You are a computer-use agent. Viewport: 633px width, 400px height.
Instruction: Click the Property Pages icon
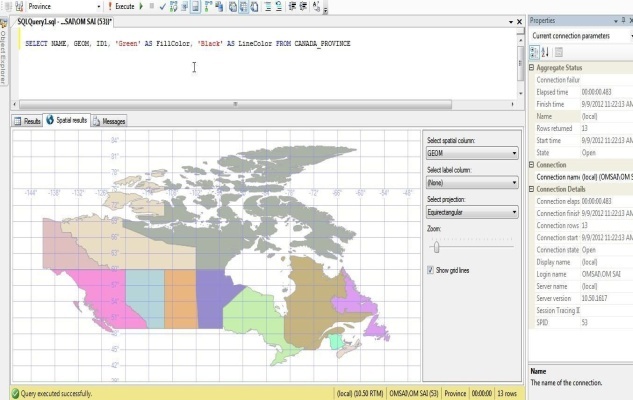[x=558, y=52]
